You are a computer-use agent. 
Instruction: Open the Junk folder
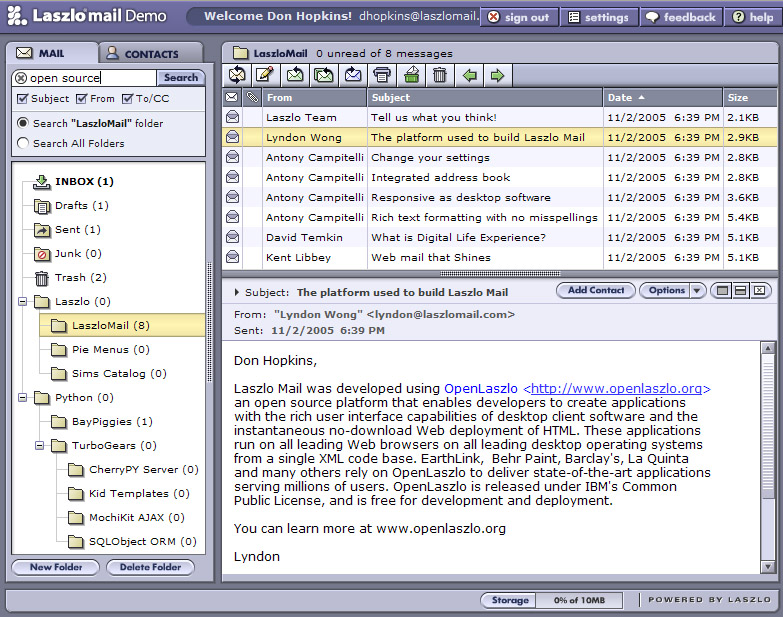[68, 254]
